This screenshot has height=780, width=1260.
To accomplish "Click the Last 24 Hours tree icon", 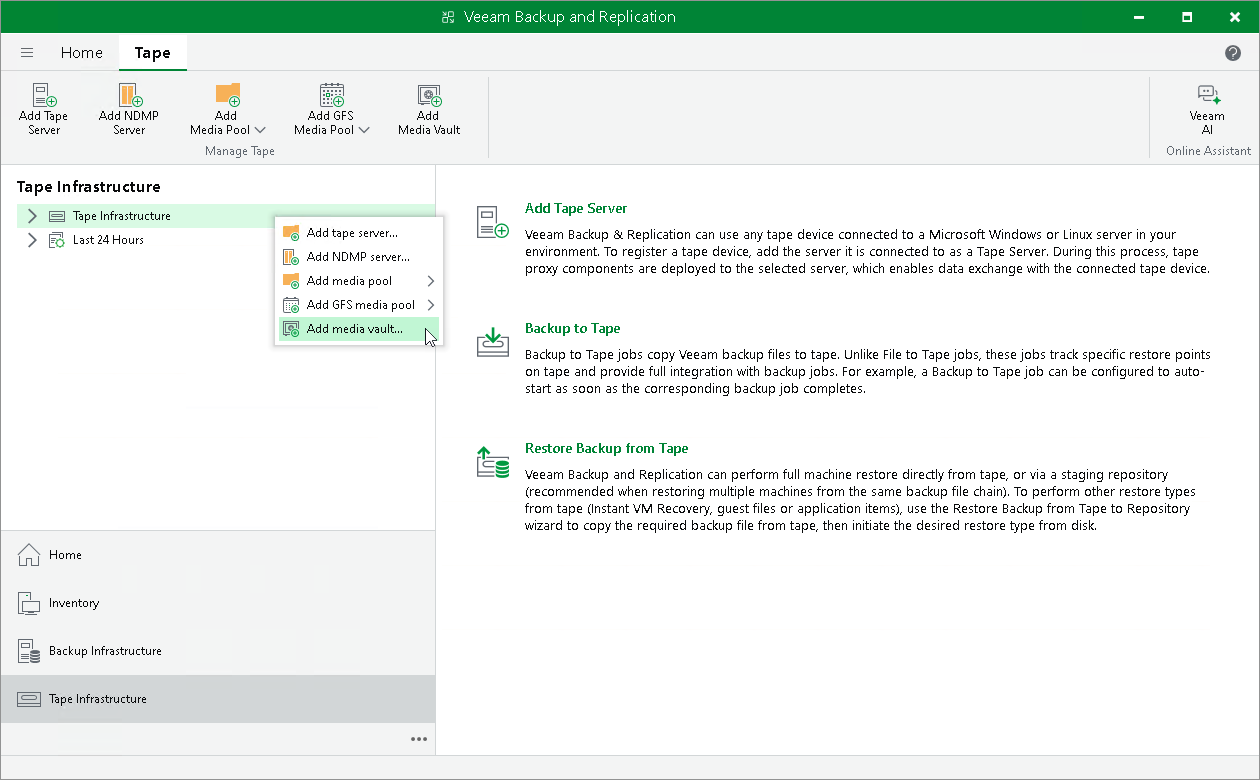I will click(x=57, y=240).
